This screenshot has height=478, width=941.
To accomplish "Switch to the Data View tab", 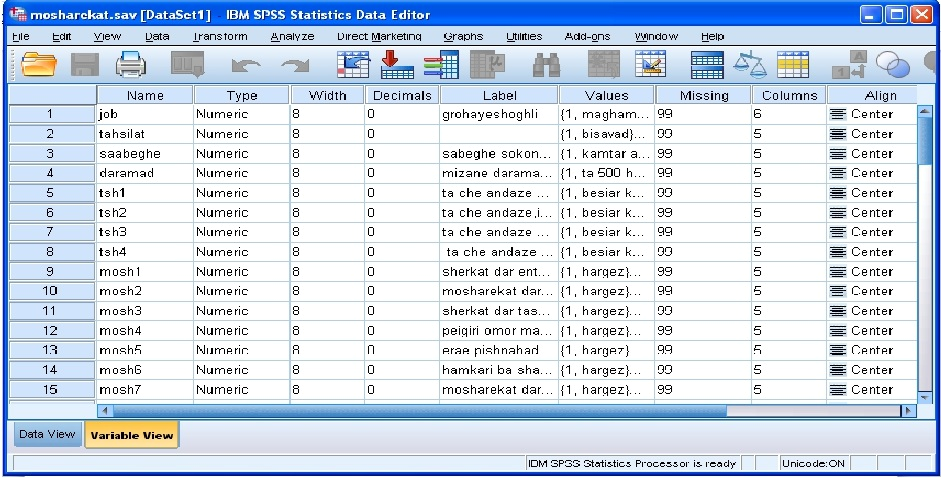I will (45, 434).
